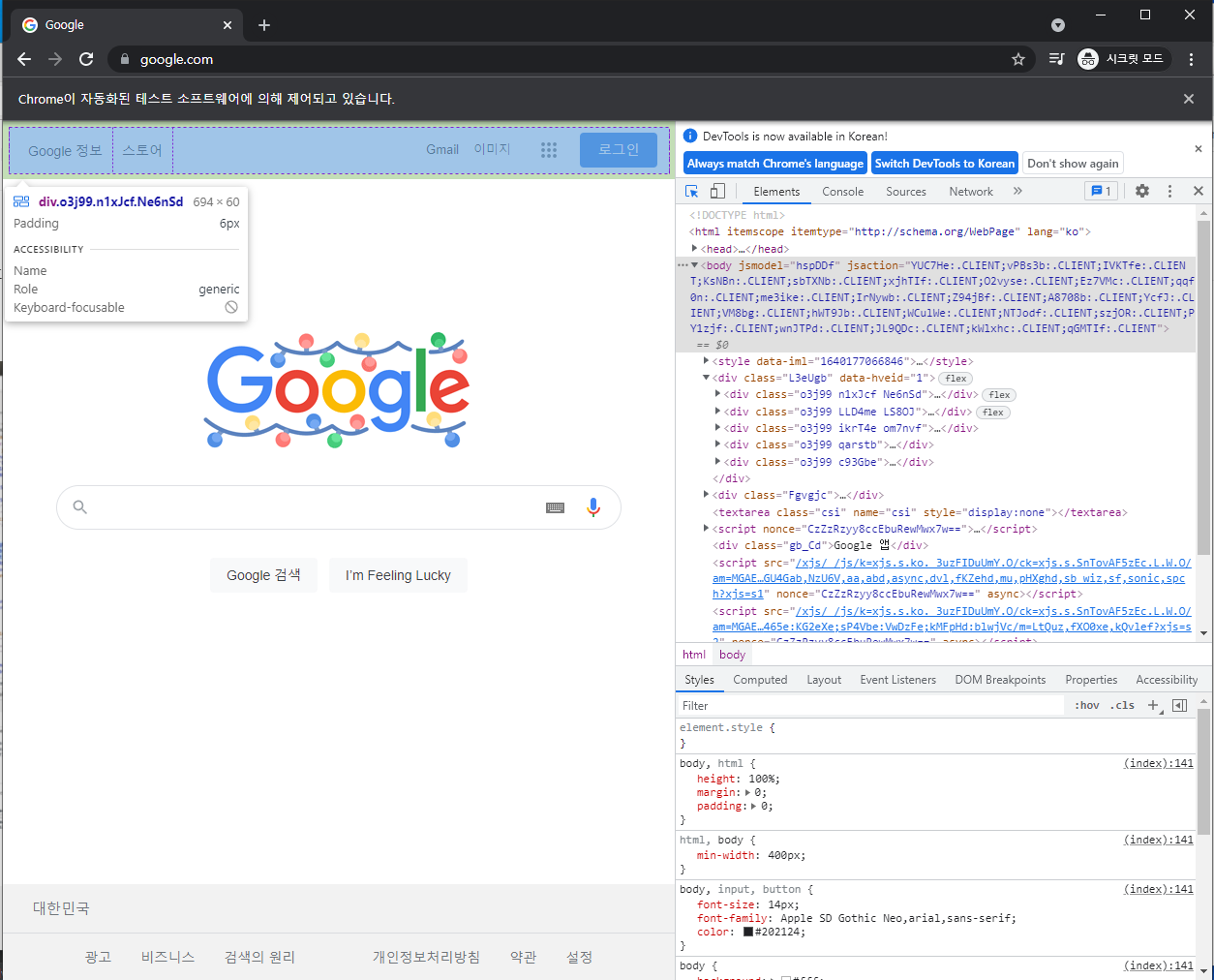Toggle the computed styles sidebar icon
Viewport: 1214px width, 980px height.
click(1179, 705)
